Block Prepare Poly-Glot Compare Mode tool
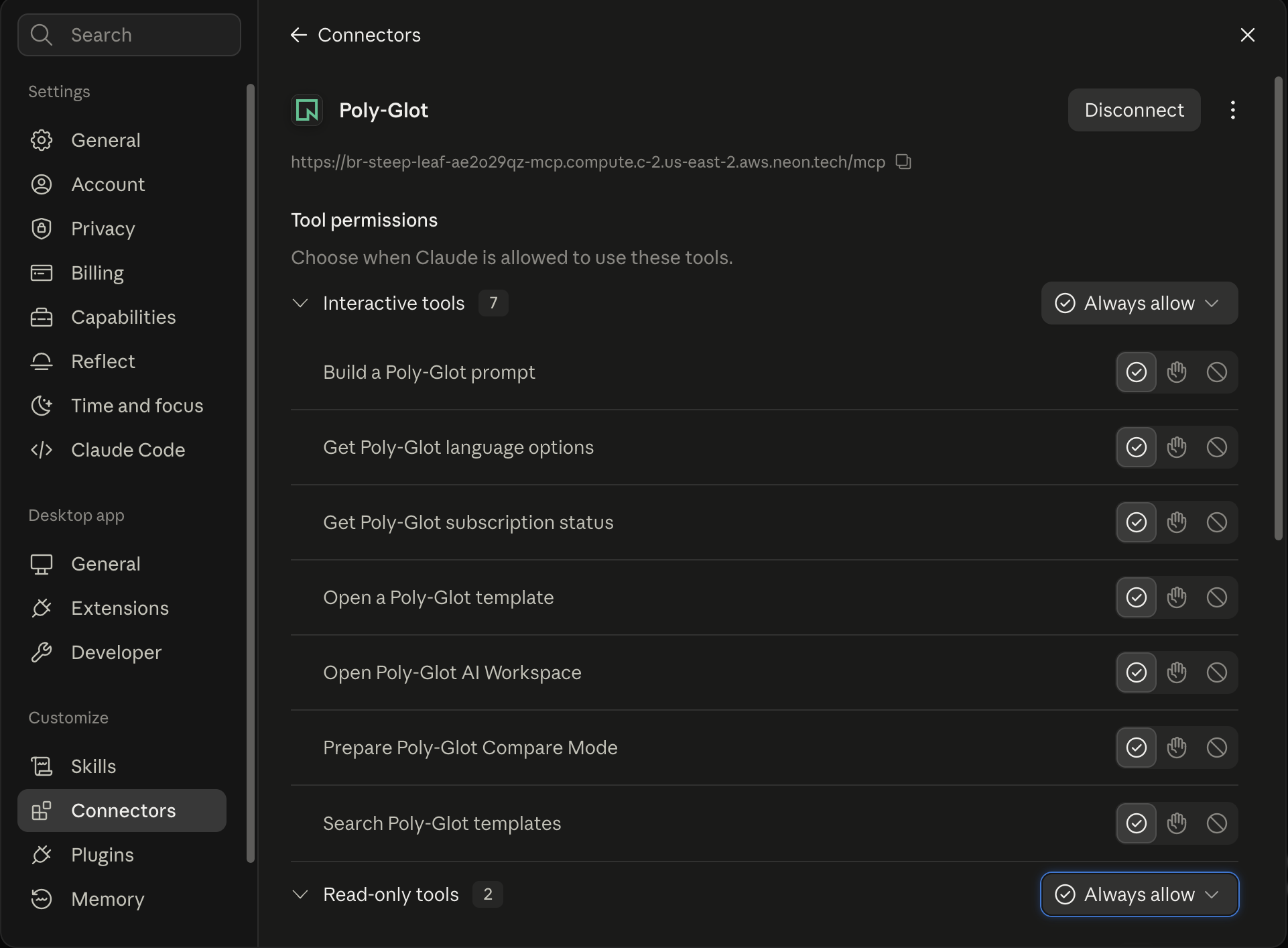The width and height of the screenshot is (1288, 948). (1217, 748)
